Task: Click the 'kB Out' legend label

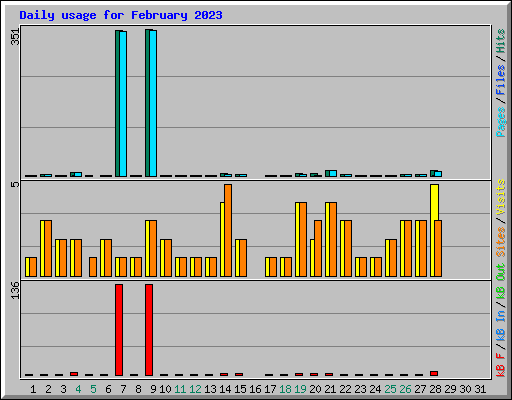Action: point(501,281)
